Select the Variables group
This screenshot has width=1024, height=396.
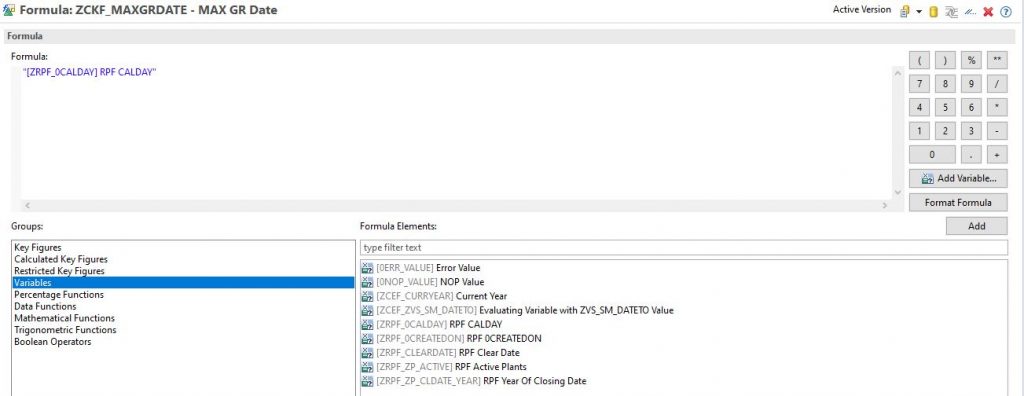click(x=183, y=283)
